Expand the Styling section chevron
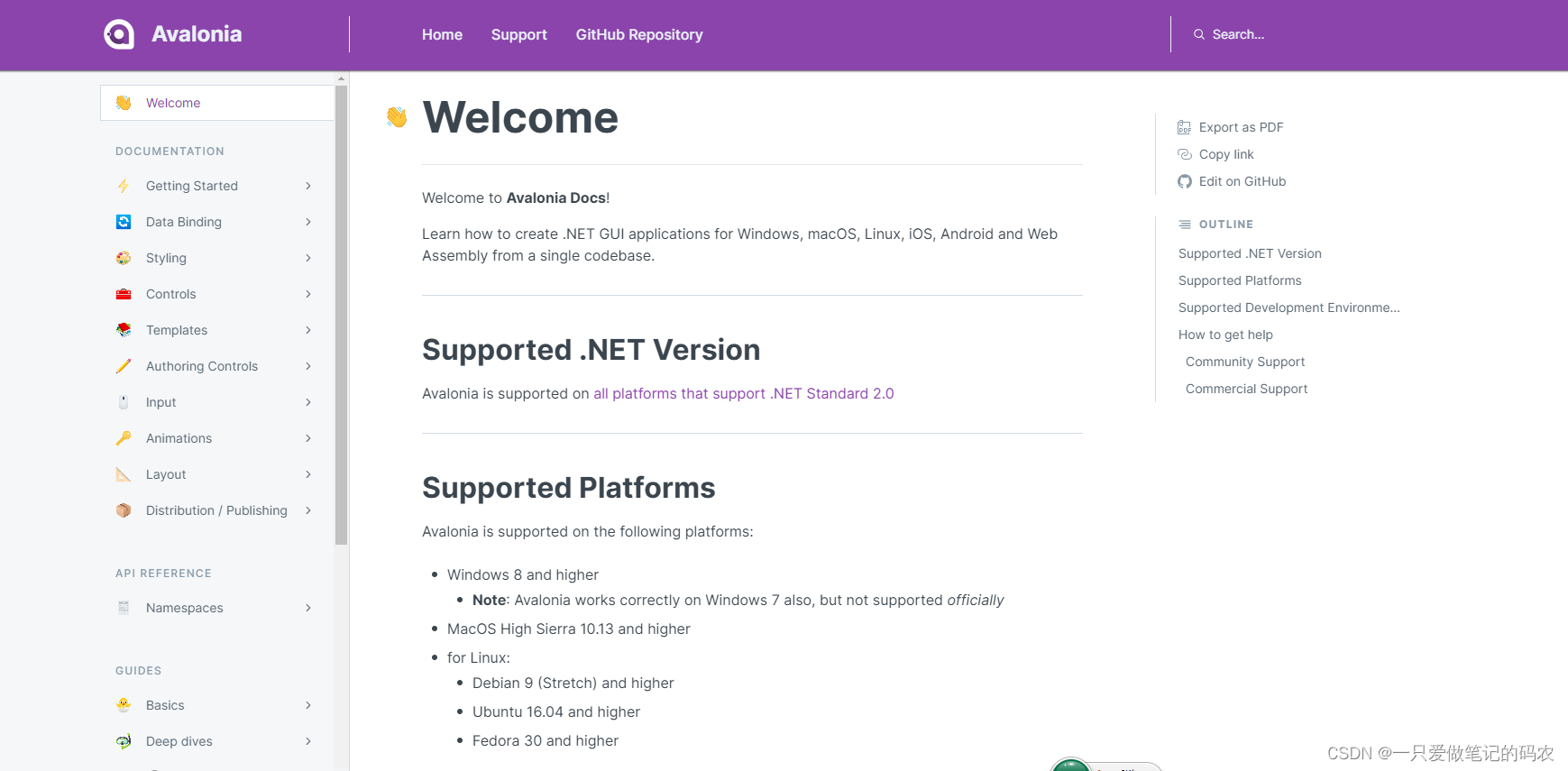Viewport: 1568px width, 771px height. point(308,258)
